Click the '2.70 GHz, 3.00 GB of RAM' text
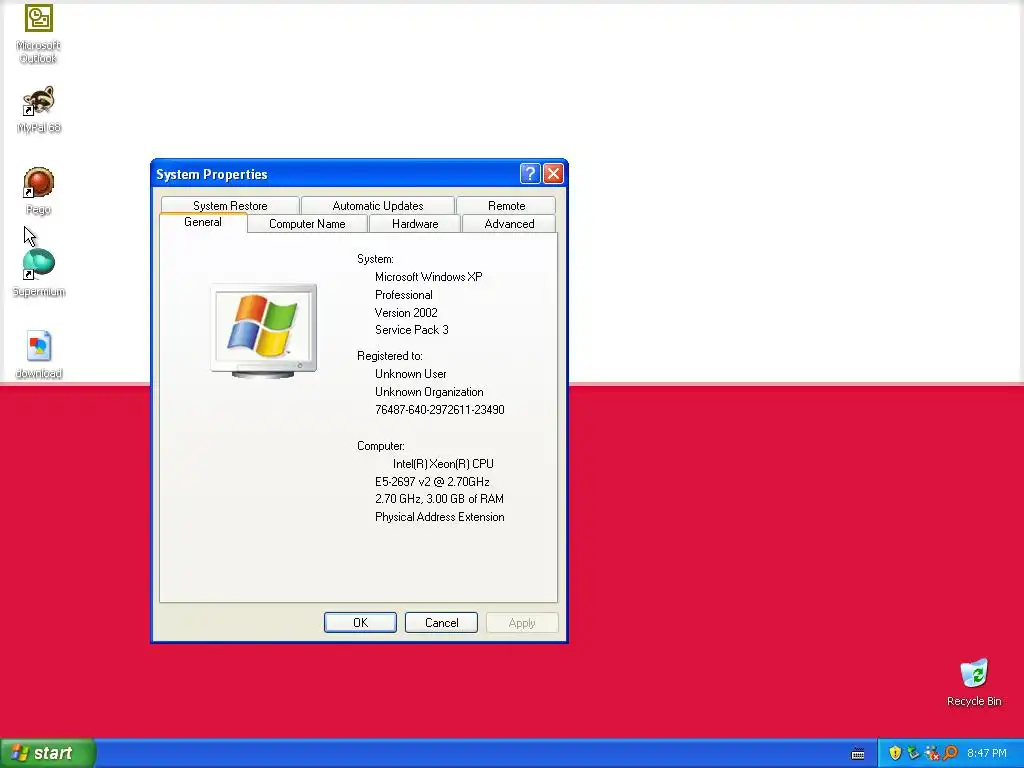The height and width of the screenshot is (768, 1024). tap(440, 499)
